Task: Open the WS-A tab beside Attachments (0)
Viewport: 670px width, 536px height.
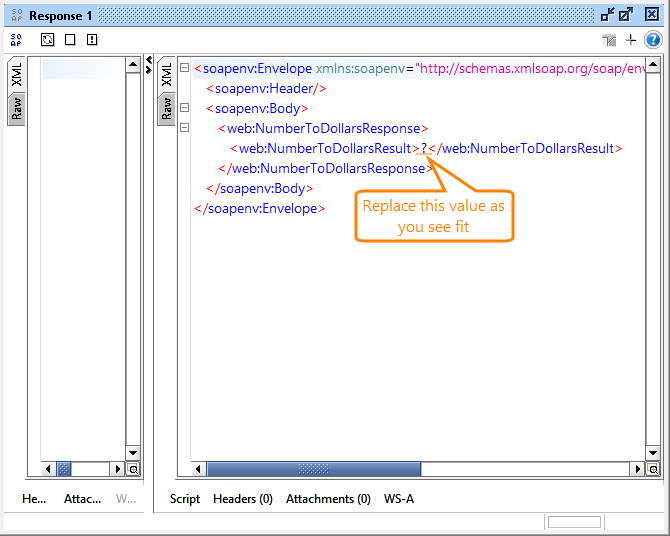Action: [399, 499]
